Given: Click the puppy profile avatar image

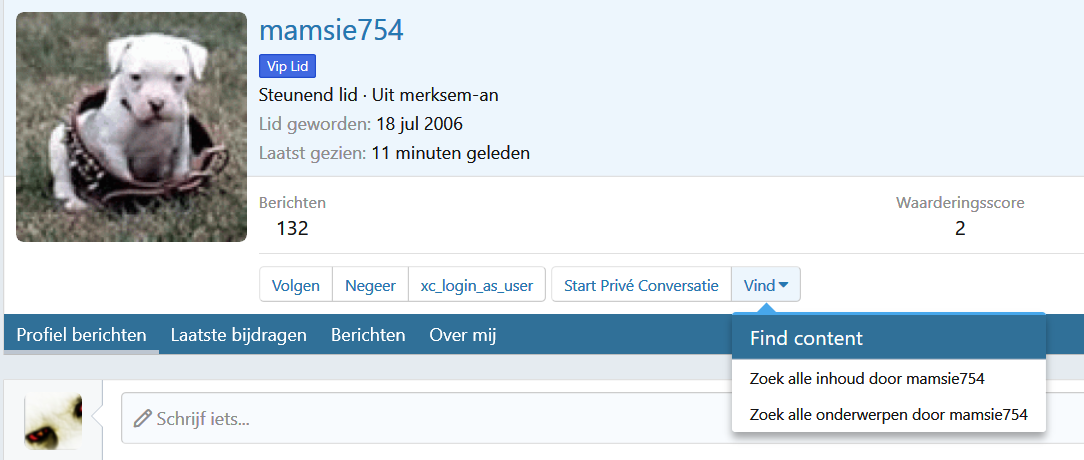Looking at the screenshot, I should pyautogui.click(x=131, y=127).
